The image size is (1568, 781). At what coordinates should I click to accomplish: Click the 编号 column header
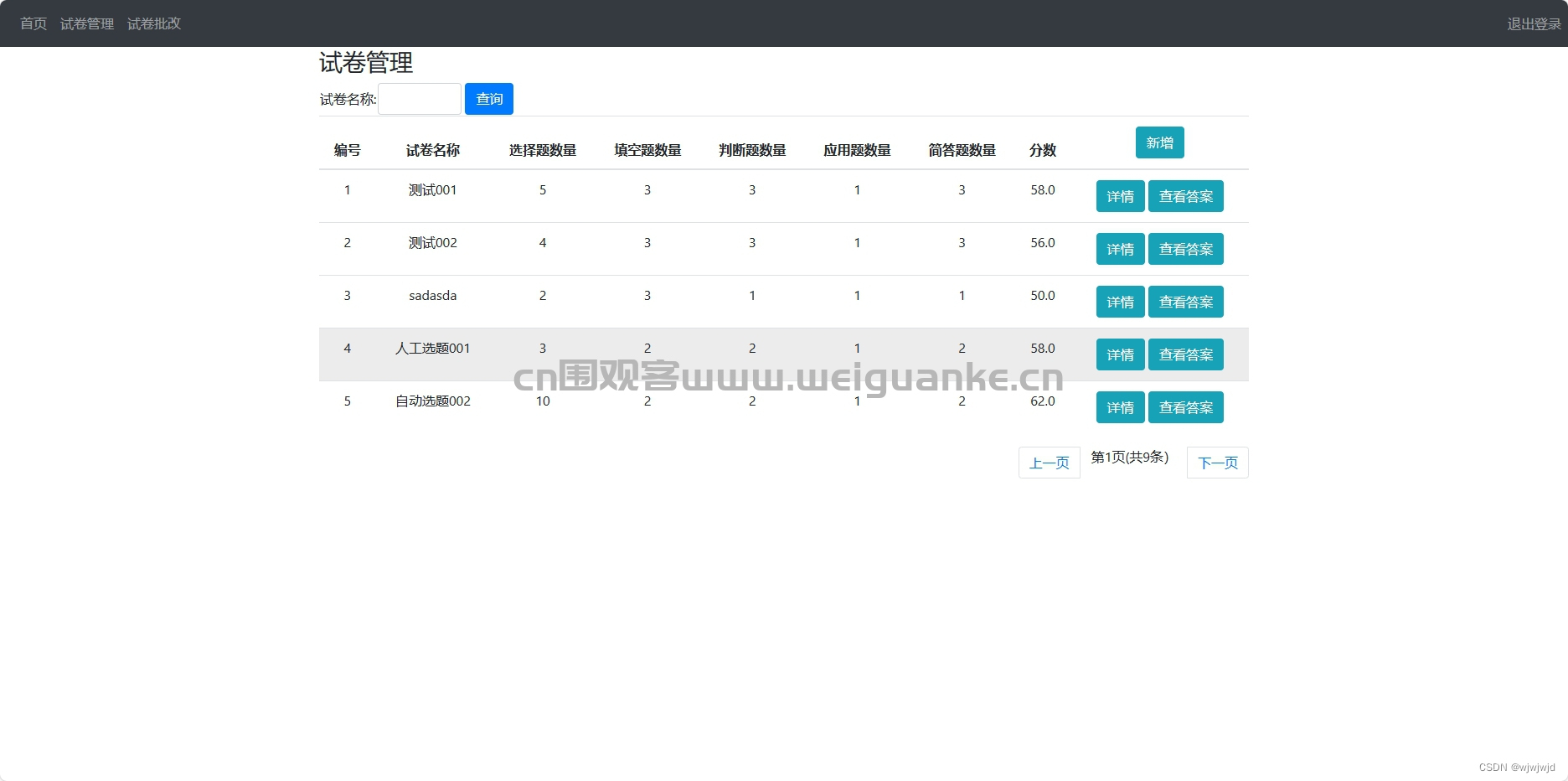pyautogui.click(x=348, y=150)
